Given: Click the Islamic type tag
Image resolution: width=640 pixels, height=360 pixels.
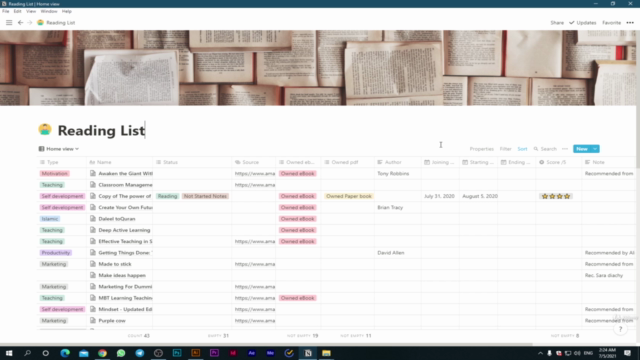Looking at the screenshot, I should pyautogui.click(x=49, y=219).
